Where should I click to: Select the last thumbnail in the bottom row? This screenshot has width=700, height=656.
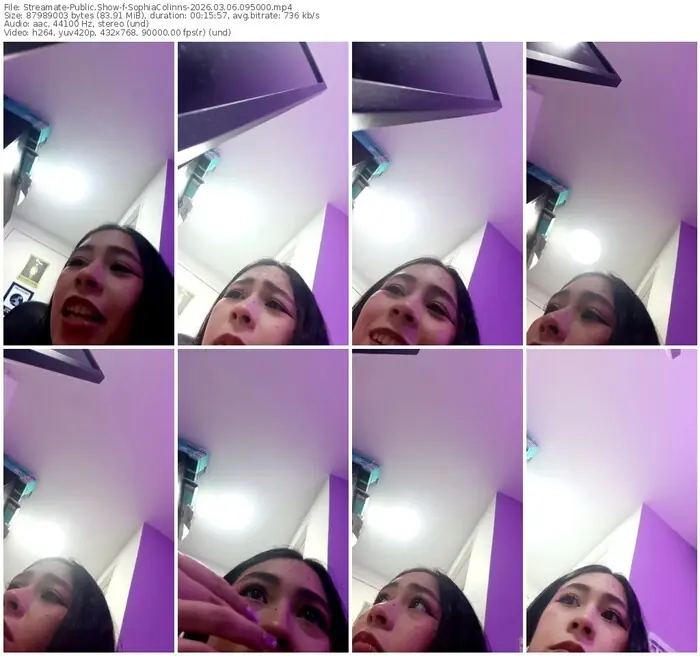tap(611, 500)
